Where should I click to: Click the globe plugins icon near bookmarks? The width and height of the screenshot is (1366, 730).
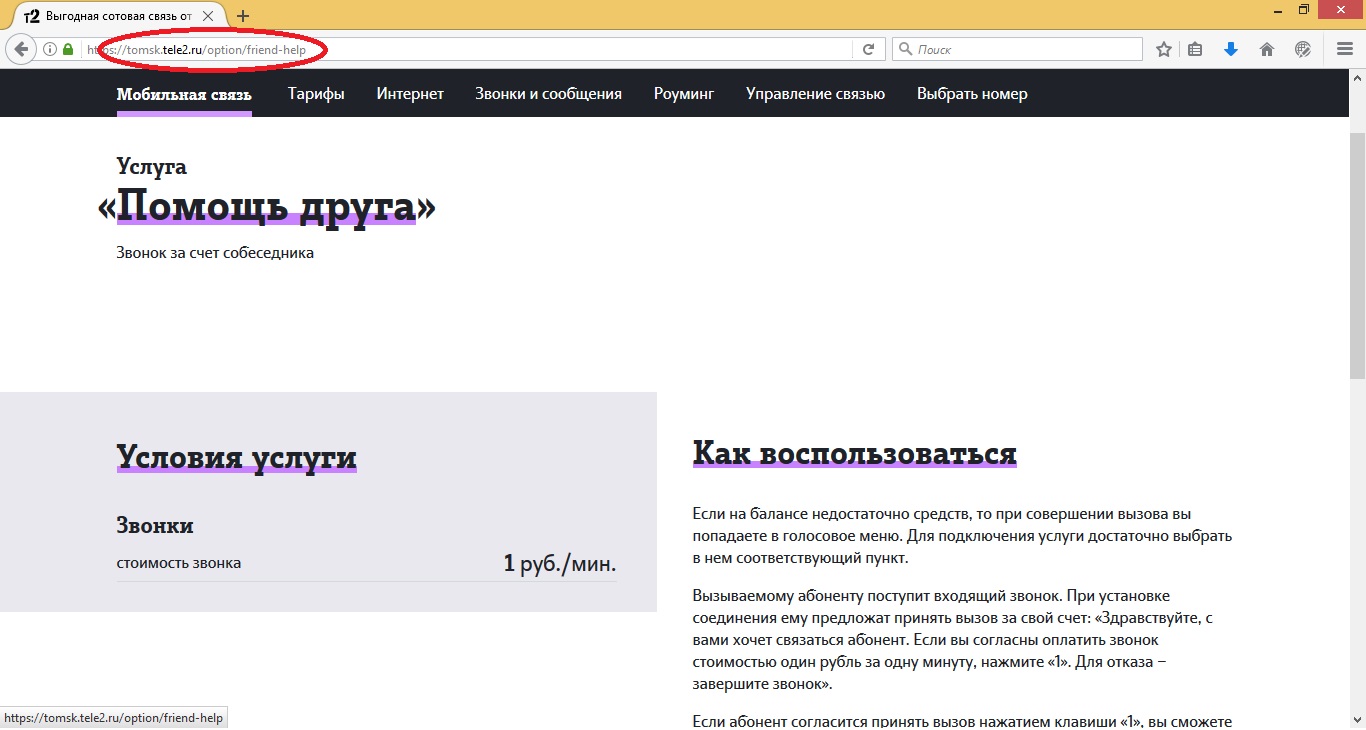click(1301, 48)
